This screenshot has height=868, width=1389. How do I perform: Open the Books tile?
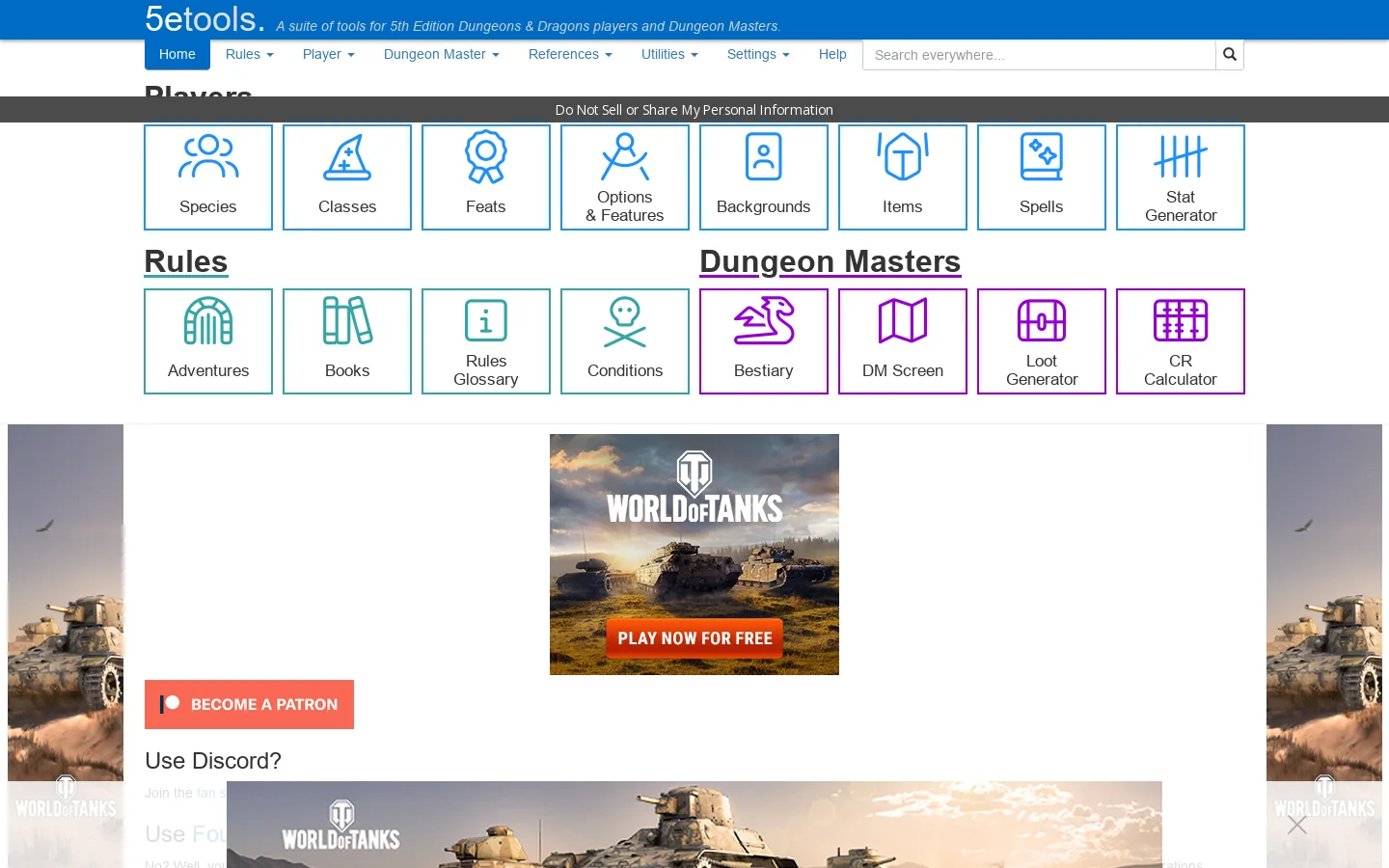pyautogui.click(x=347, y=341)
